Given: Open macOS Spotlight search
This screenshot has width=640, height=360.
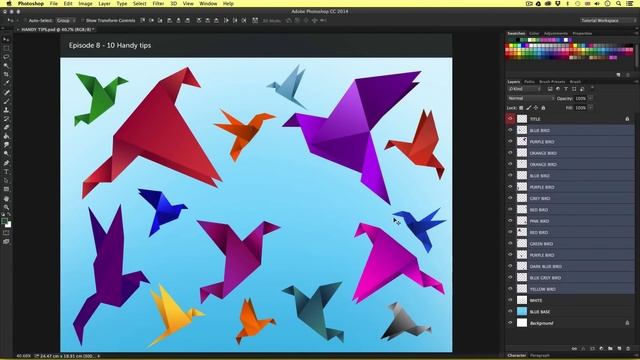Looking at the screenshot, I should coord(619,3).
